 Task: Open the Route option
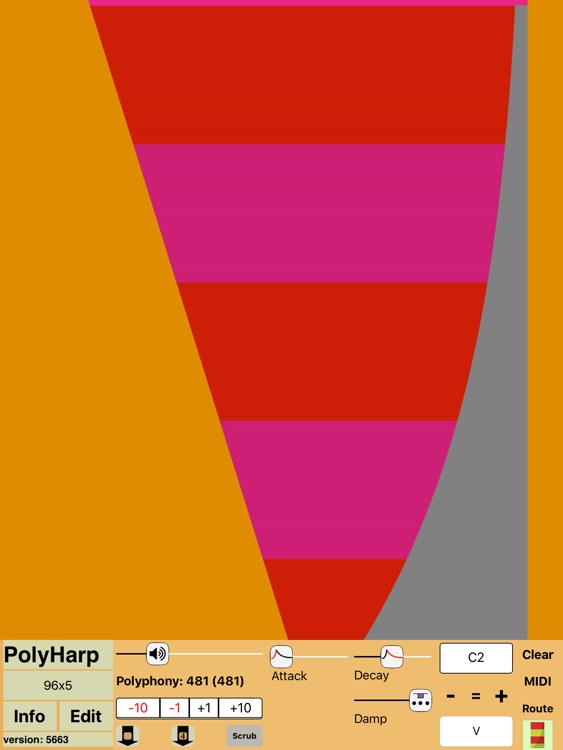[x=538, y=708]
